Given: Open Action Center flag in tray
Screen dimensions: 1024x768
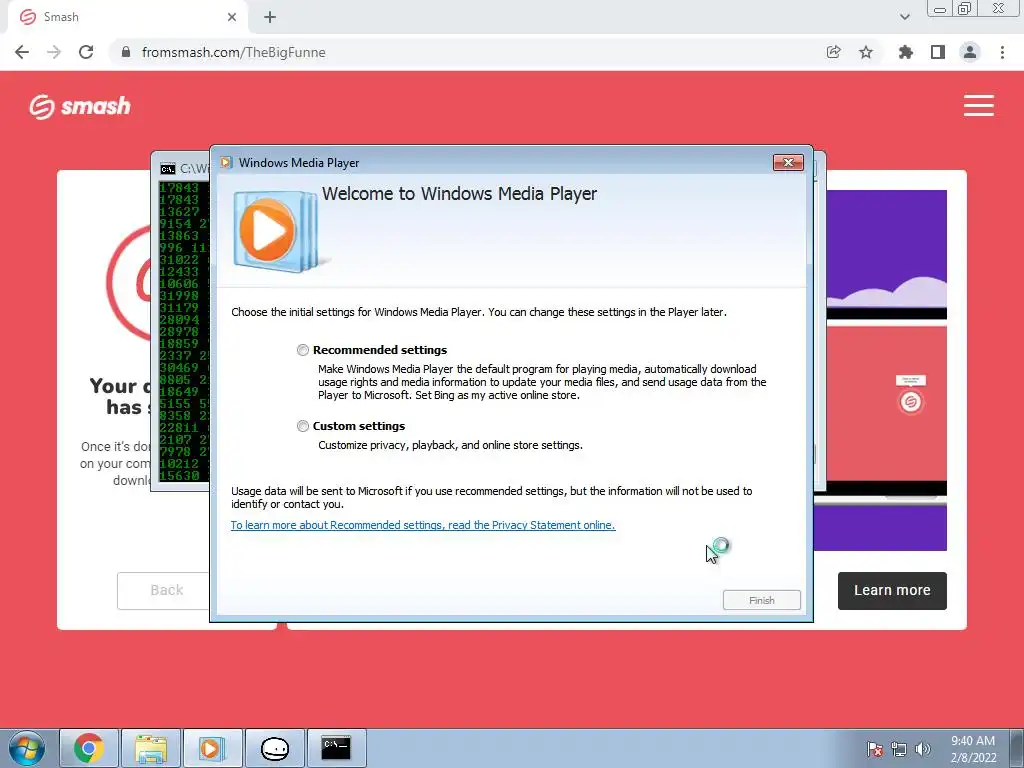Looking at the screenshot, I should coord(874,749).
